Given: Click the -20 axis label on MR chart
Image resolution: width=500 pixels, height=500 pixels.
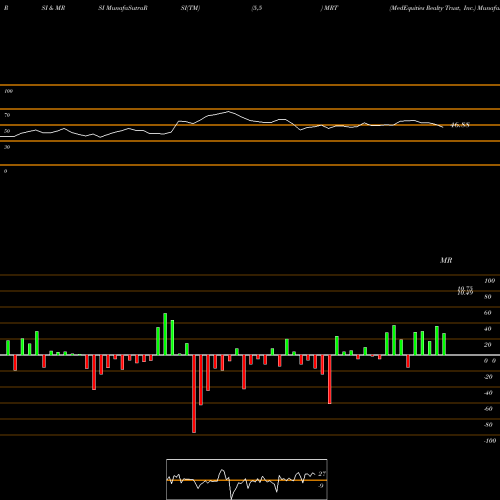Looking at the screenshot, I should pos(488,377).
